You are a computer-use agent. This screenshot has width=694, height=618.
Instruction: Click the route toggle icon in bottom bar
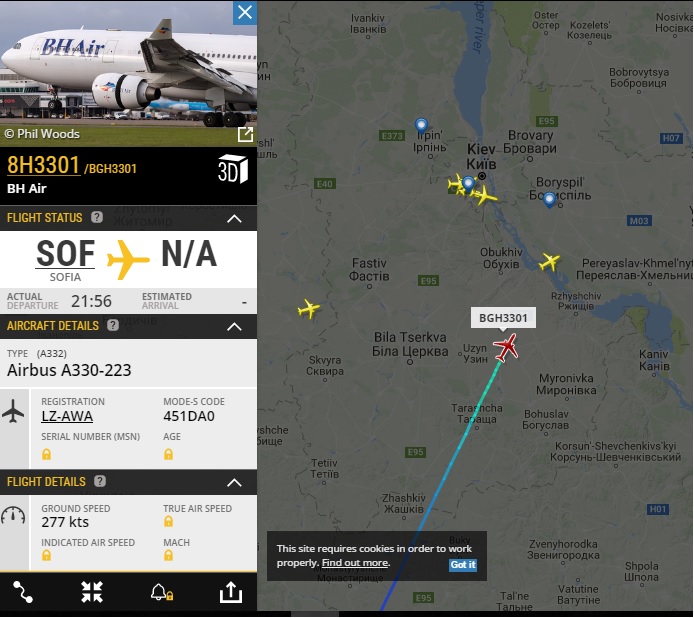(23, 592)
